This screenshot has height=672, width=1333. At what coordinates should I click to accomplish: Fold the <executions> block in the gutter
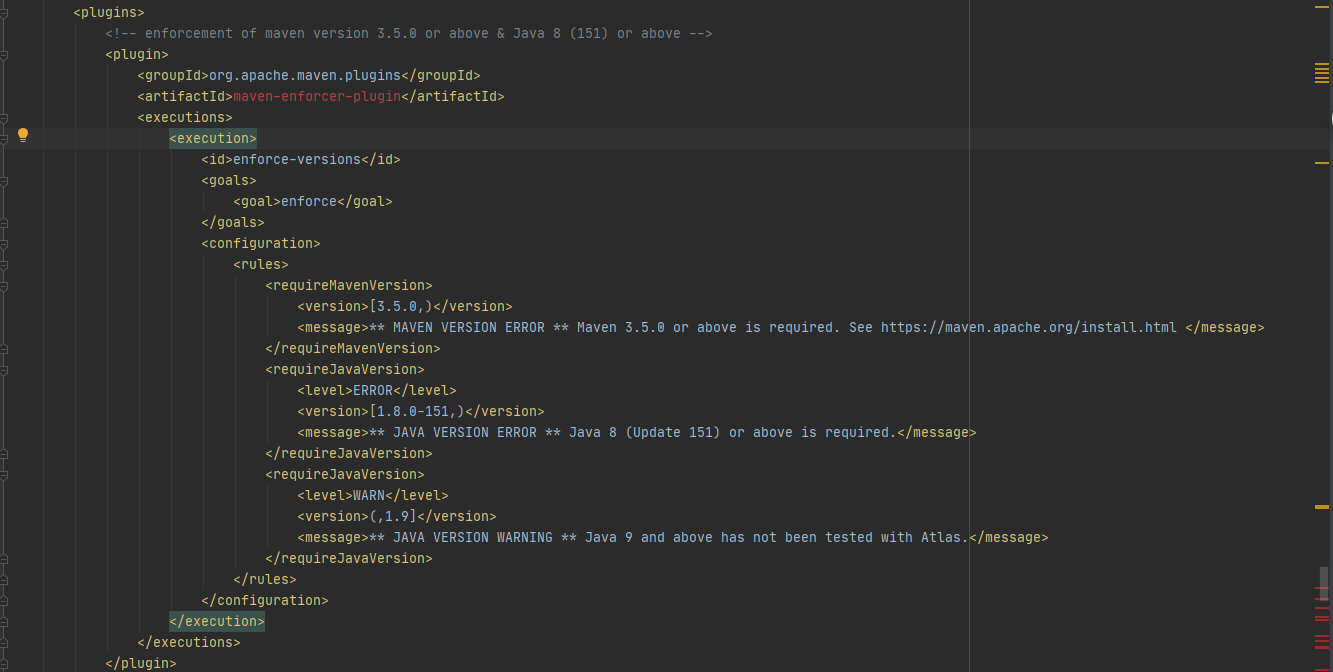[3, 118]
